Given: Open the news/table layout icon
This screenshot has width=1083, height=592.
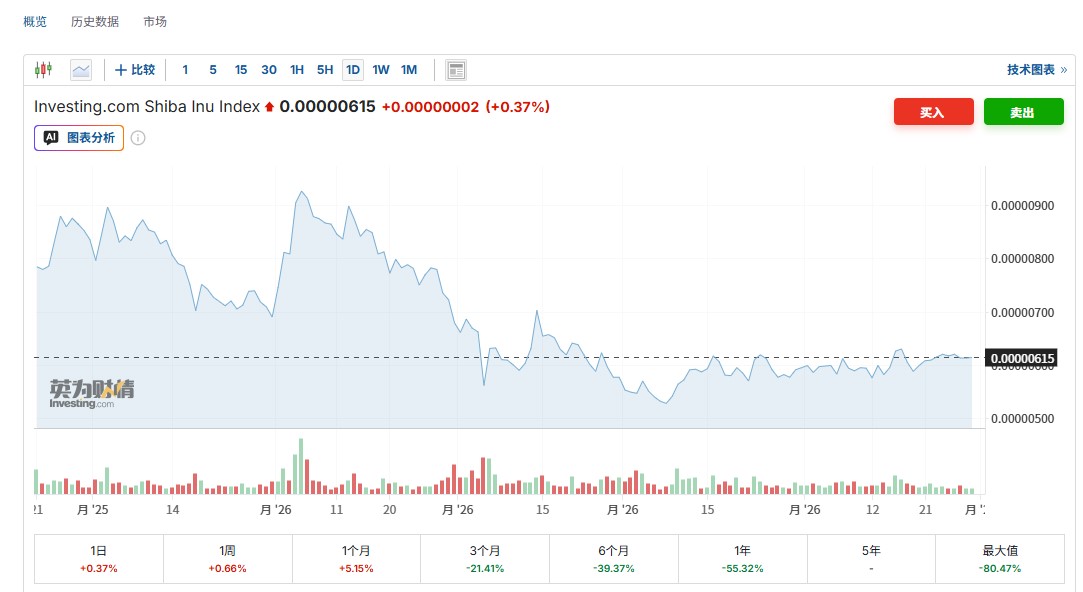Looking at the screenshot, I should 456,70.
